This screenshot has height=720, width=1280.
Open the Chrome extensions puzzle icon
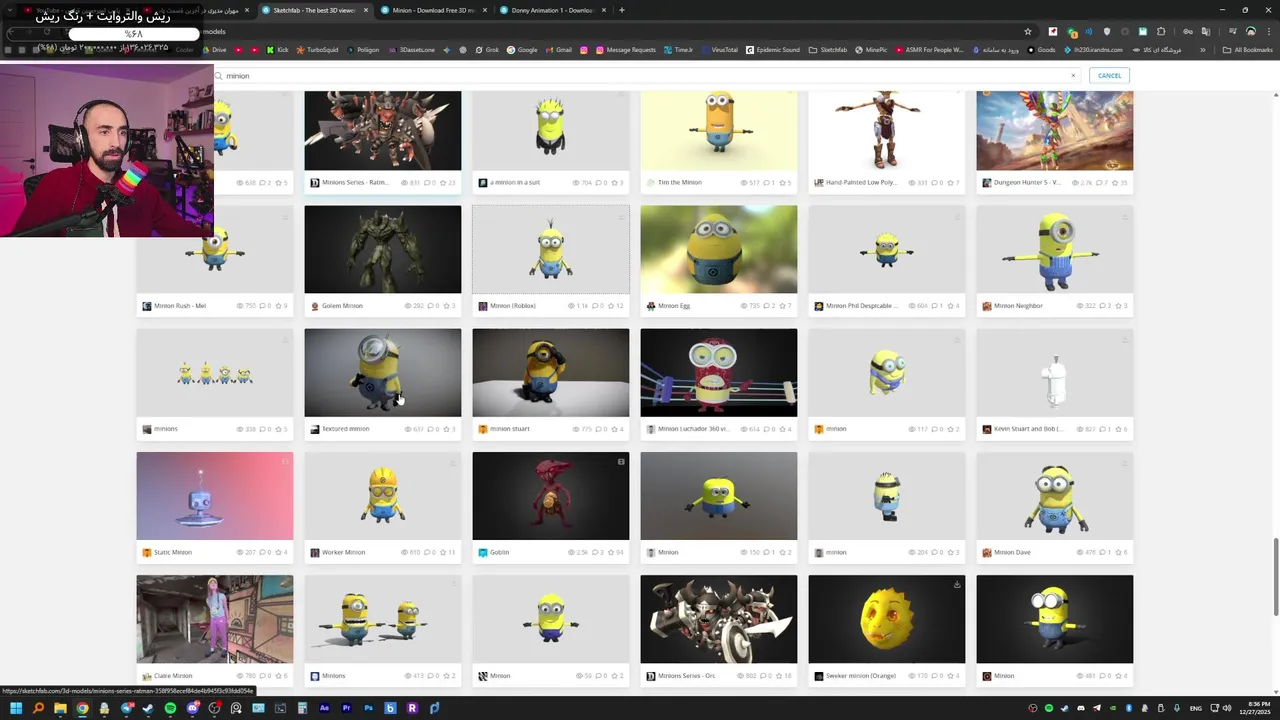click(1161, 31)
